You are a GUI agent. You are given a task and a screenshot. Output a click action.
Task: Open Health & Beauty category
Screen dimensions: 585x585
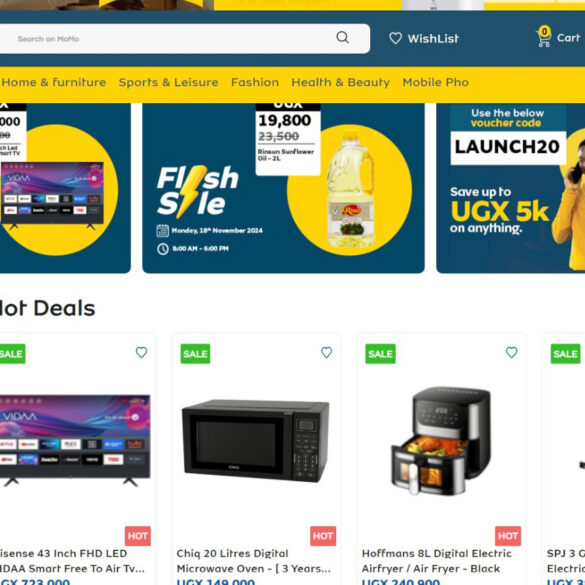point(340,82)
